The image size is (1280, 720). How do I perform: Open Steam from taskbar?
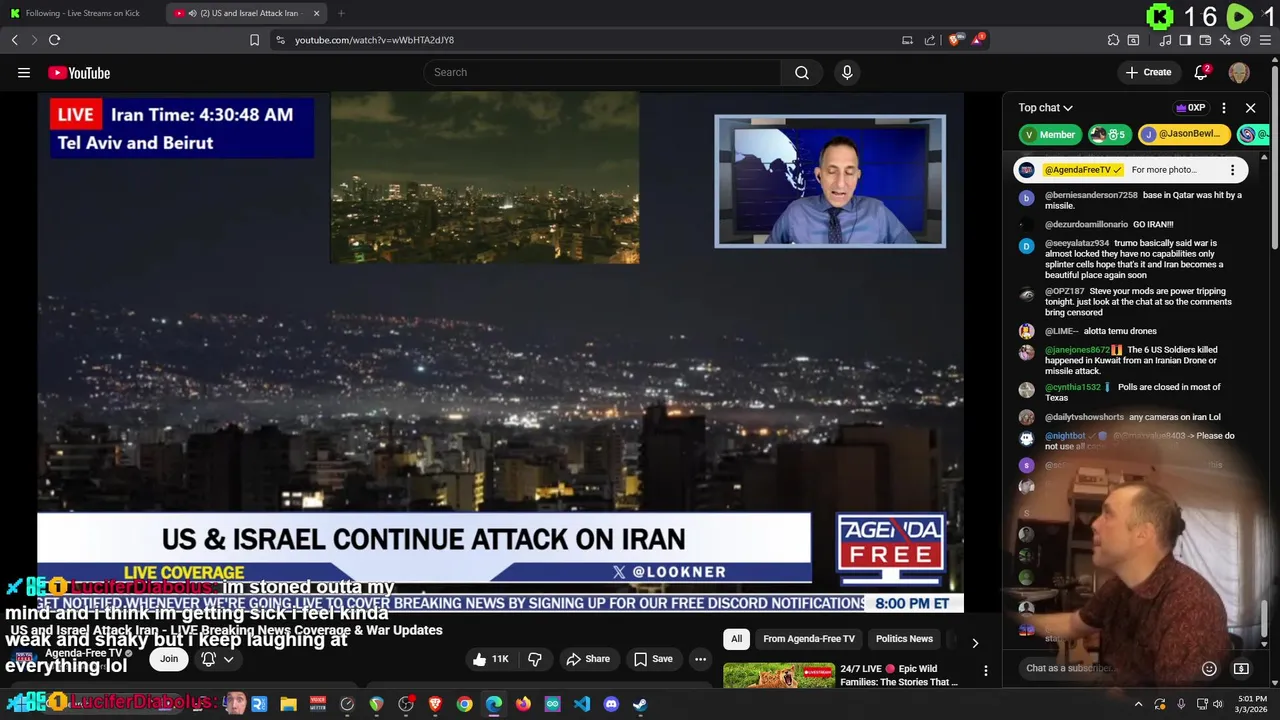coord(640,704)
